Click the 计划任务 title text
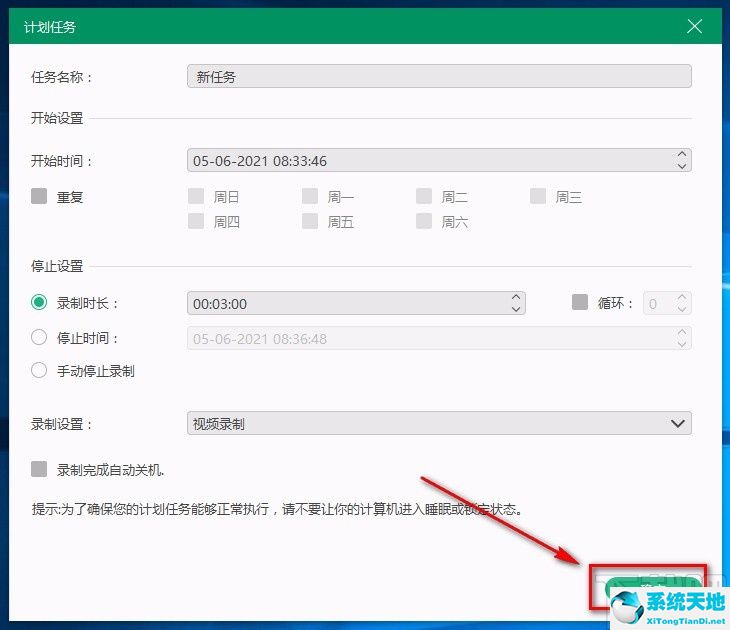730x630 pixels. pos(50,27)
